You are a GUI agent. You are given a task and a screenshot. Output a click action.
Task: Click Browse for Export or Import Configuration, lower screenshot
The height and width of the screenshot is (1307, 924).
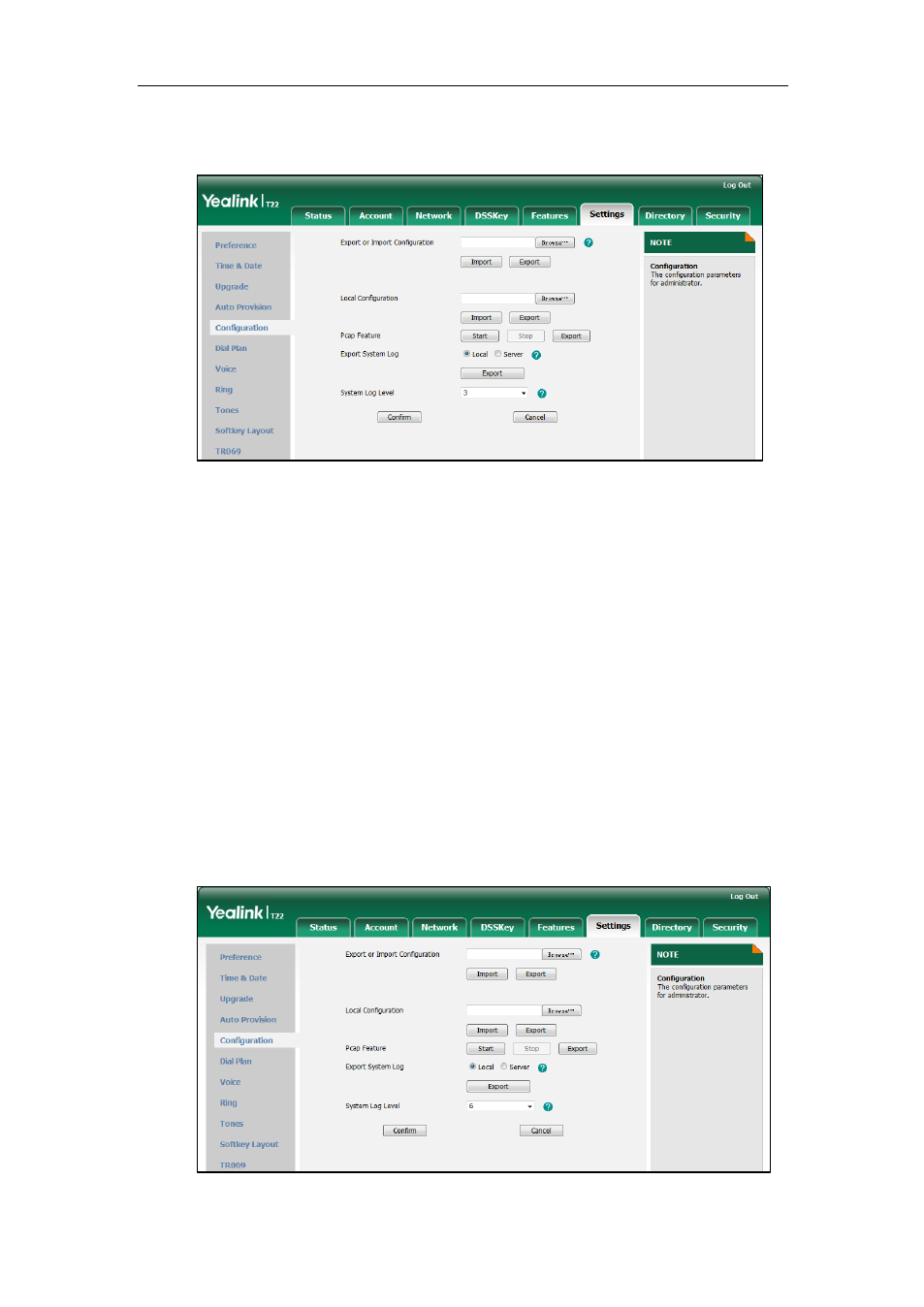(x=561, y=955)
